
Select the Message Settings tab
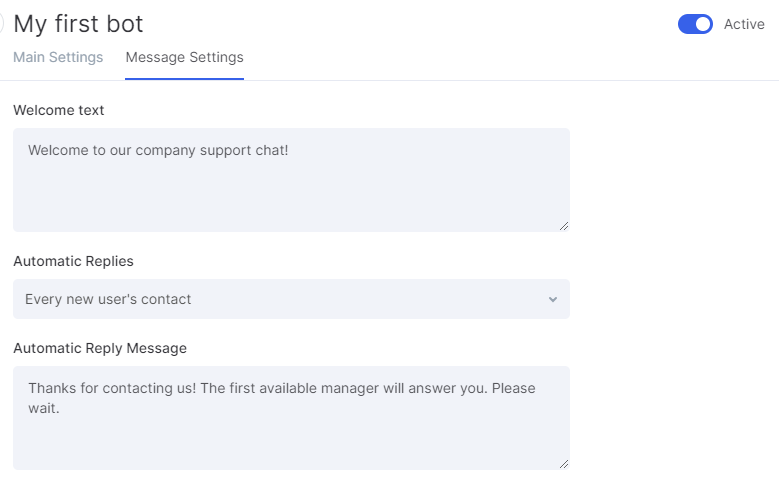coord(184,57)
